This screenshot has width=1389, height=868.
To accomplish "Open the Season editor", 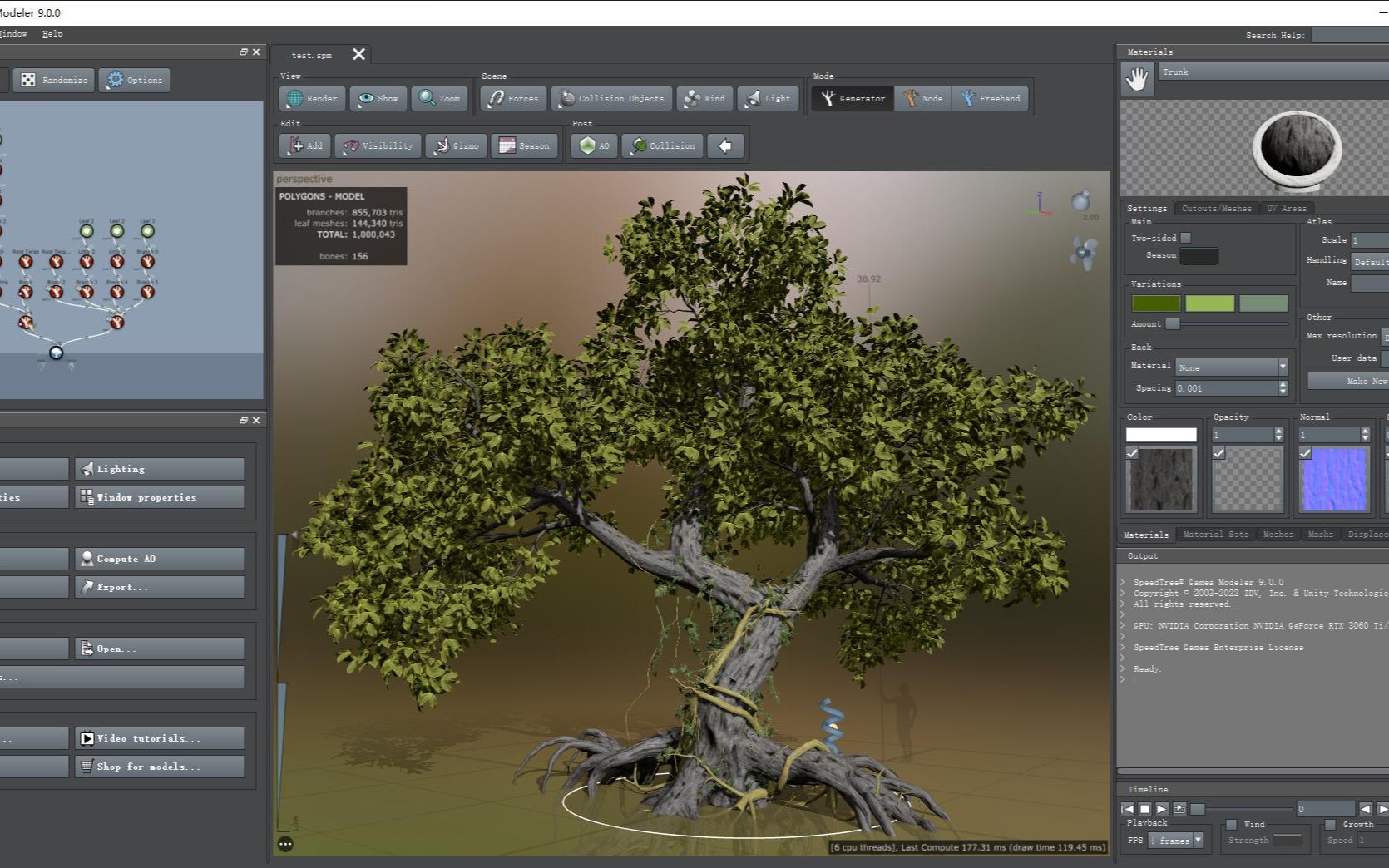I will click(524, 145).
